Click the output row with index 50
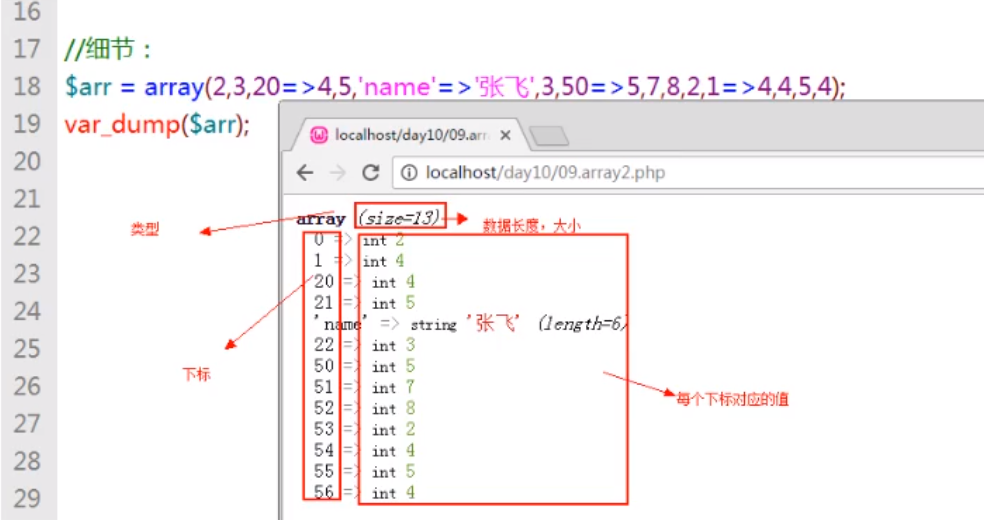The height and width of the screenshot is (520, 984). point(364,366)
